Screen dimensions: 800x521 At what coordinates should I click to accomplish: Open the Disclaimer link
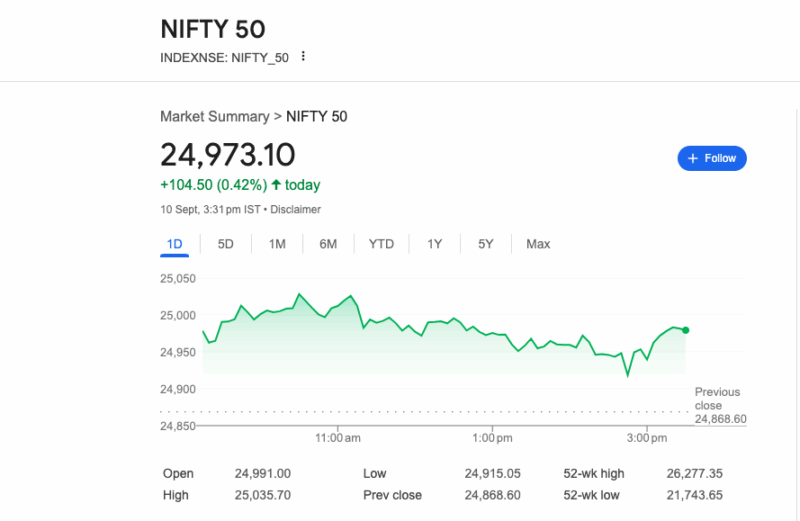click(x=296, y=209)
